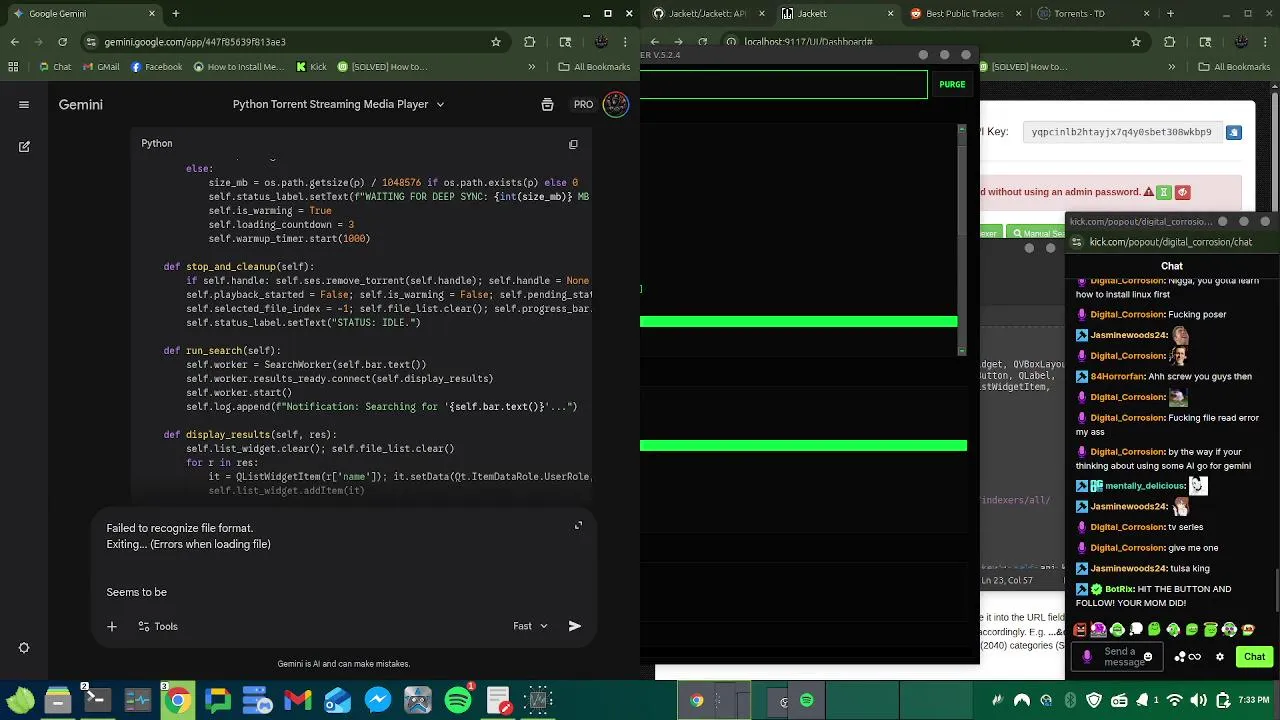1280x720 pixels.
Task: Open the Gemini main menu hamburger
Action: 24,104
